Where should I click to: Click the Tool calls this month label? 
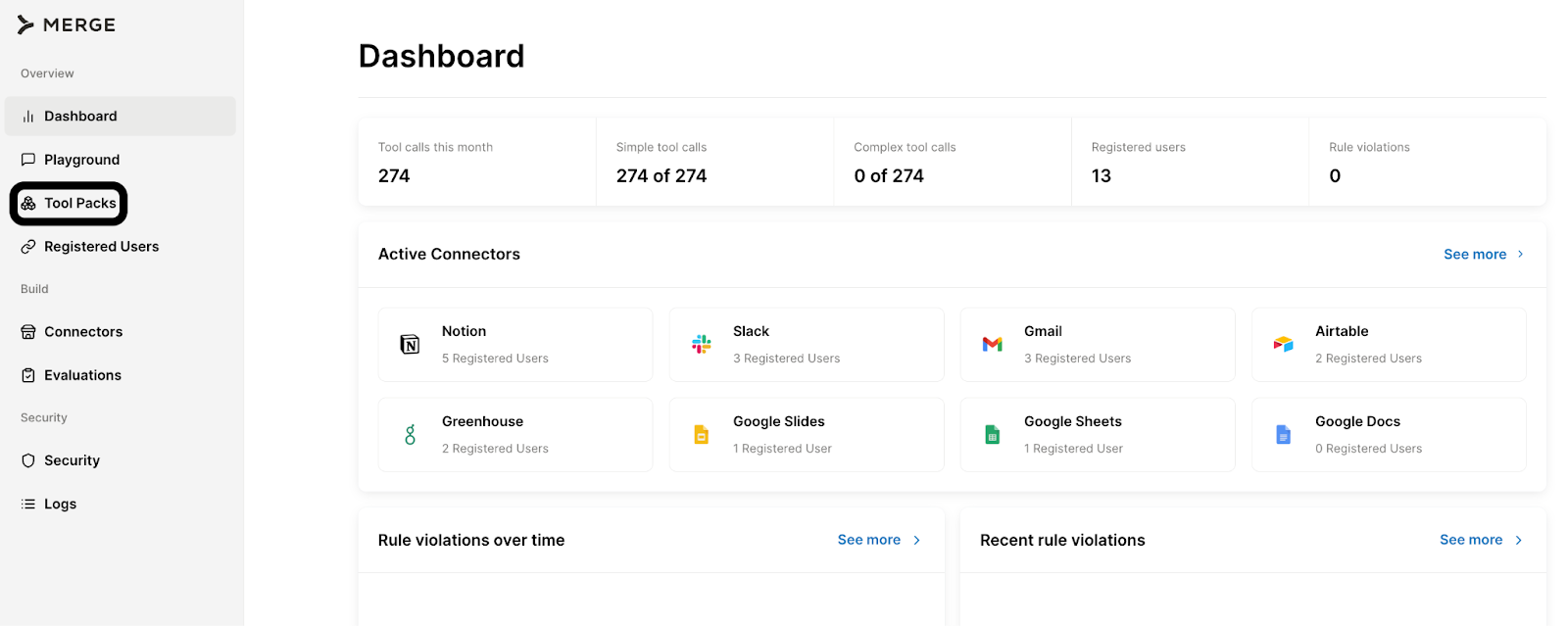pyautogui.click(x=435, y=147)
